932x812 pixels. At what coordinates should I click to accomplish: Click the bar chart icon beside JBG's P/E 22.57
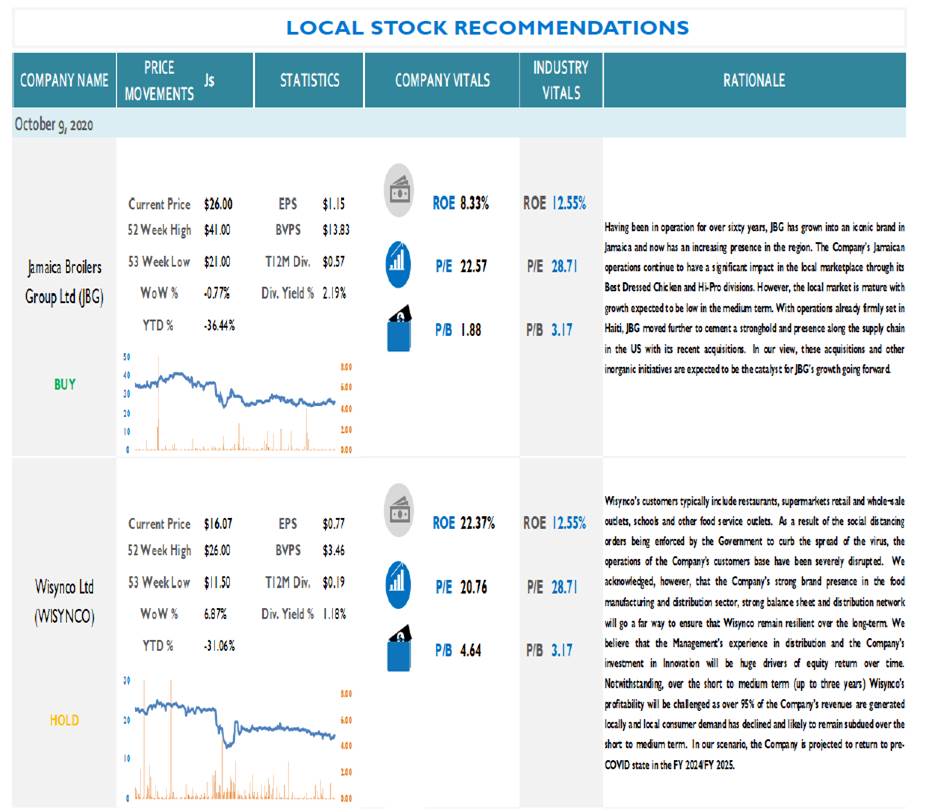coord(398,265)
